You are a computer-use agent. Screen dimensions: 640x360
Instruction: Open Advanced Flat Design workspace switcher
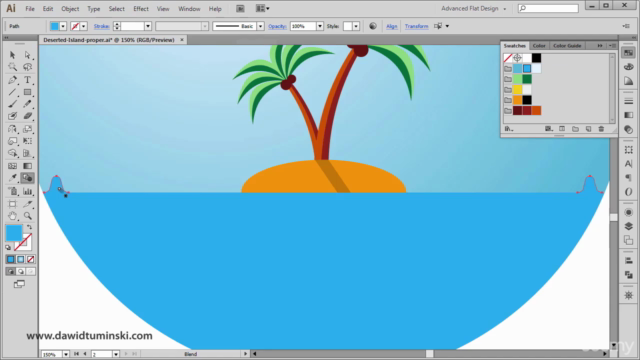(473, 9)
